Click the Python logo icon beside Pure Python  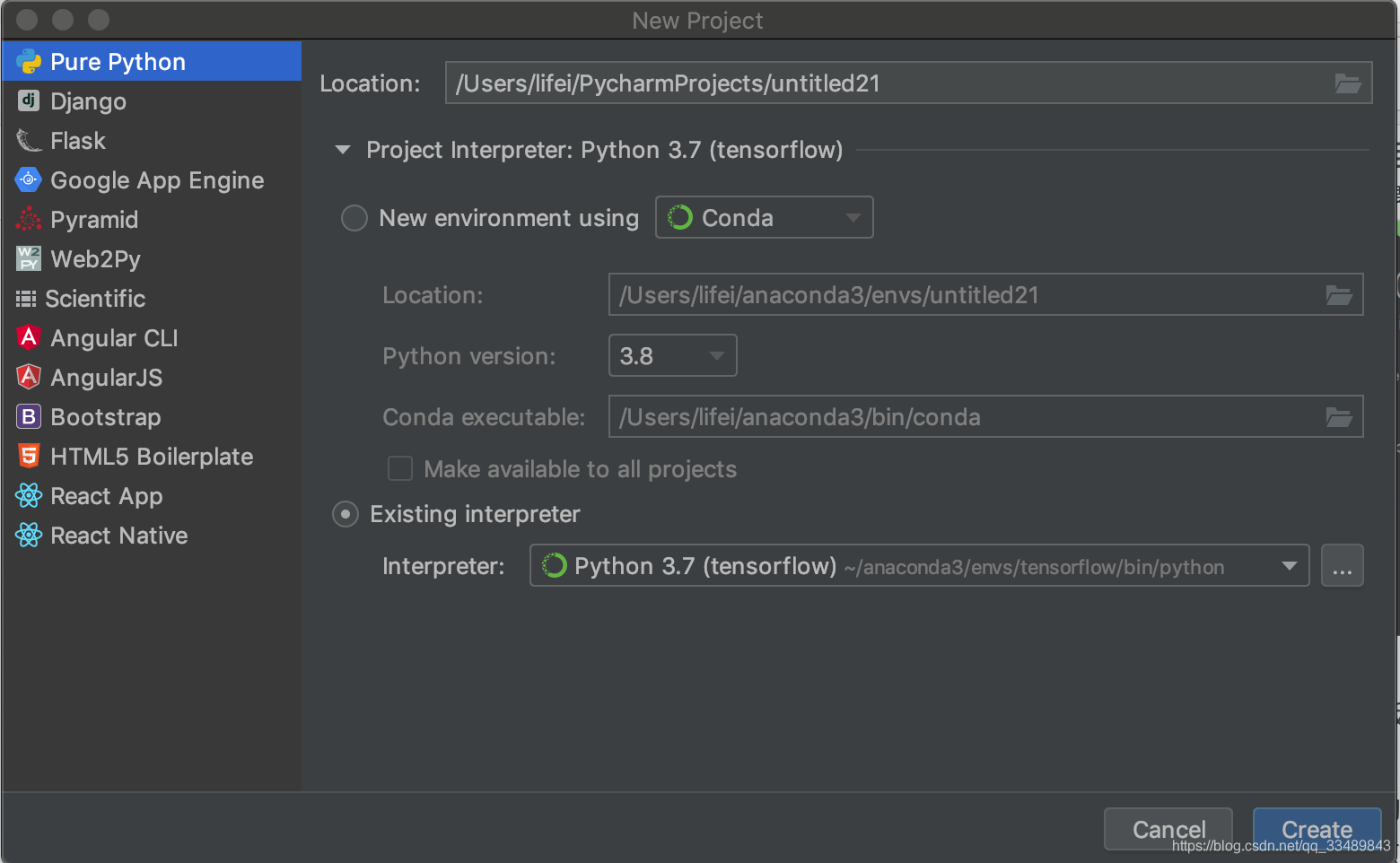(29, 61)
